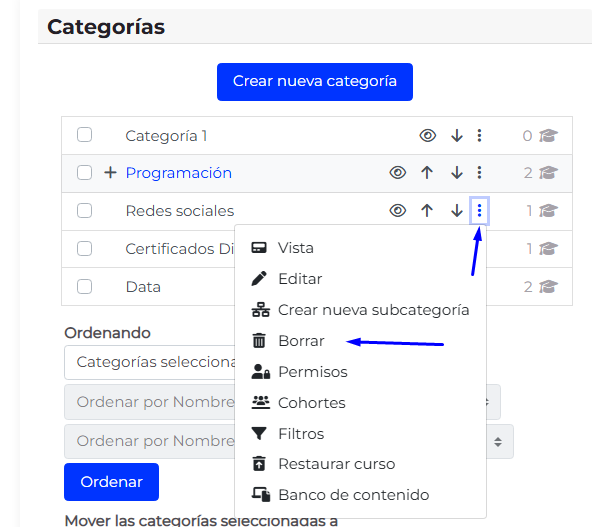Click the graduation cap icon for Data
Image resolution: width=606 pixels, height=527 pixels.
(547, 287)
